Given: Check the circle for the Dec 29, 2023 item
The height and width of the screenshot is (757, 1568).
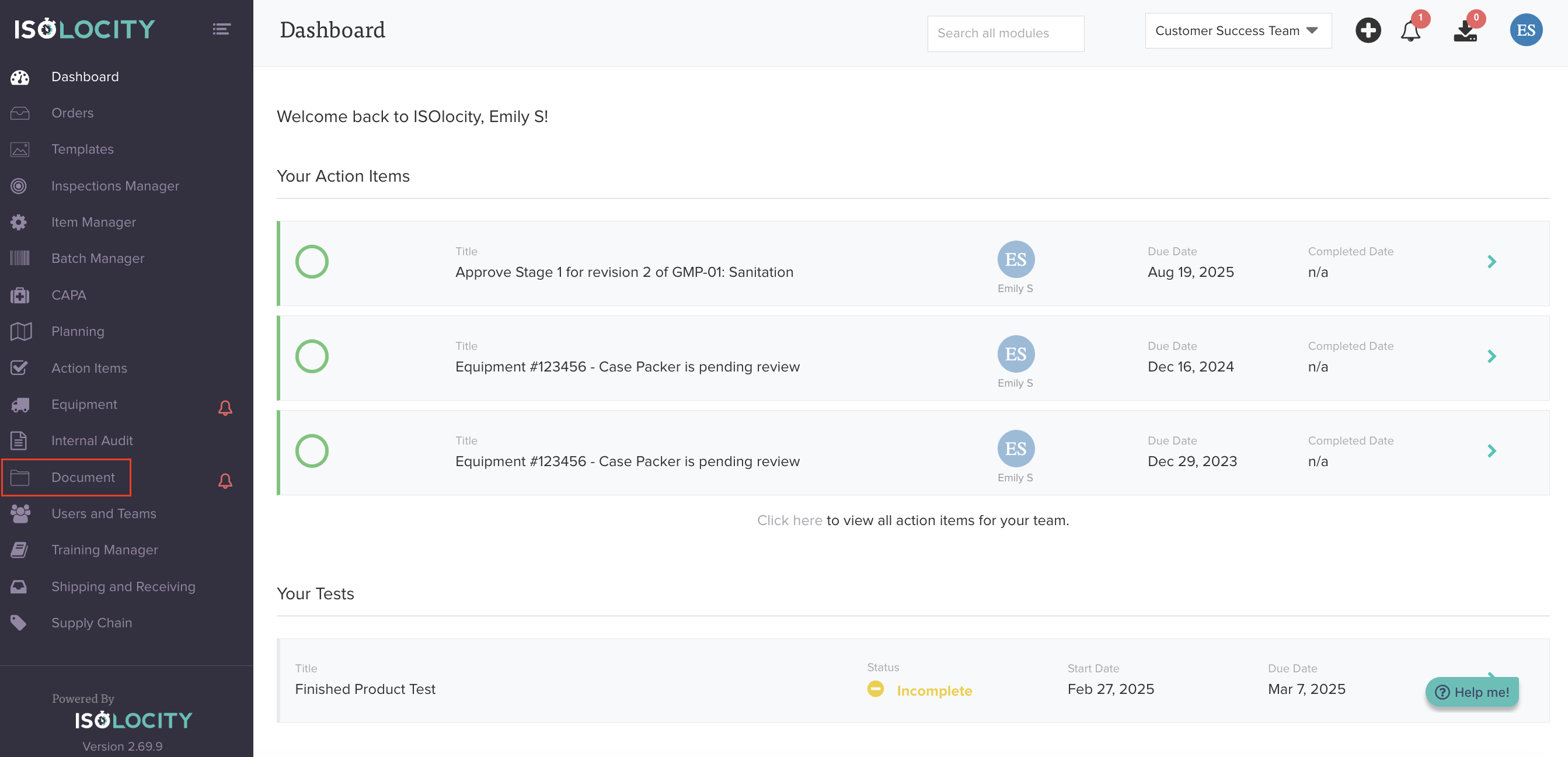Looking at the screenshot, I should point(312,451).
